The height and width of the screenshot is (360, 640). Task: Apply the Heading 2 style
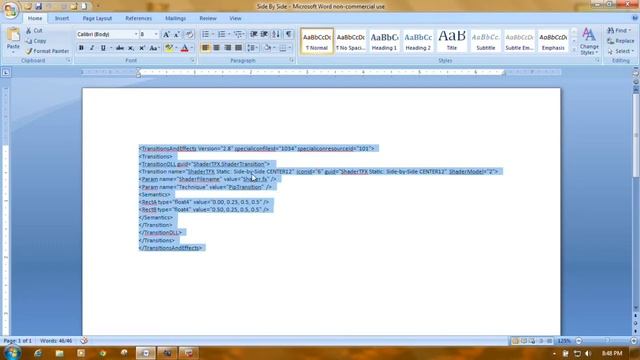(418, 41)
